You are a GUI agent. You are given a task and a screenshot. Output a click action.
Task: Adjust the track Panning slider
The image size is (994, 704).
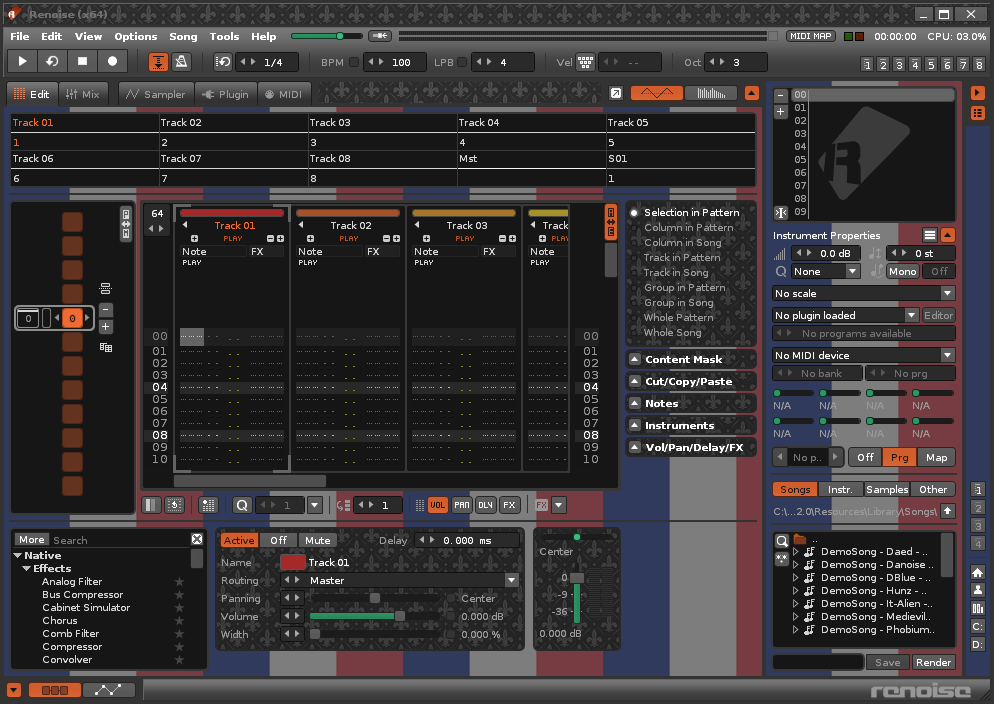point(374,598)
